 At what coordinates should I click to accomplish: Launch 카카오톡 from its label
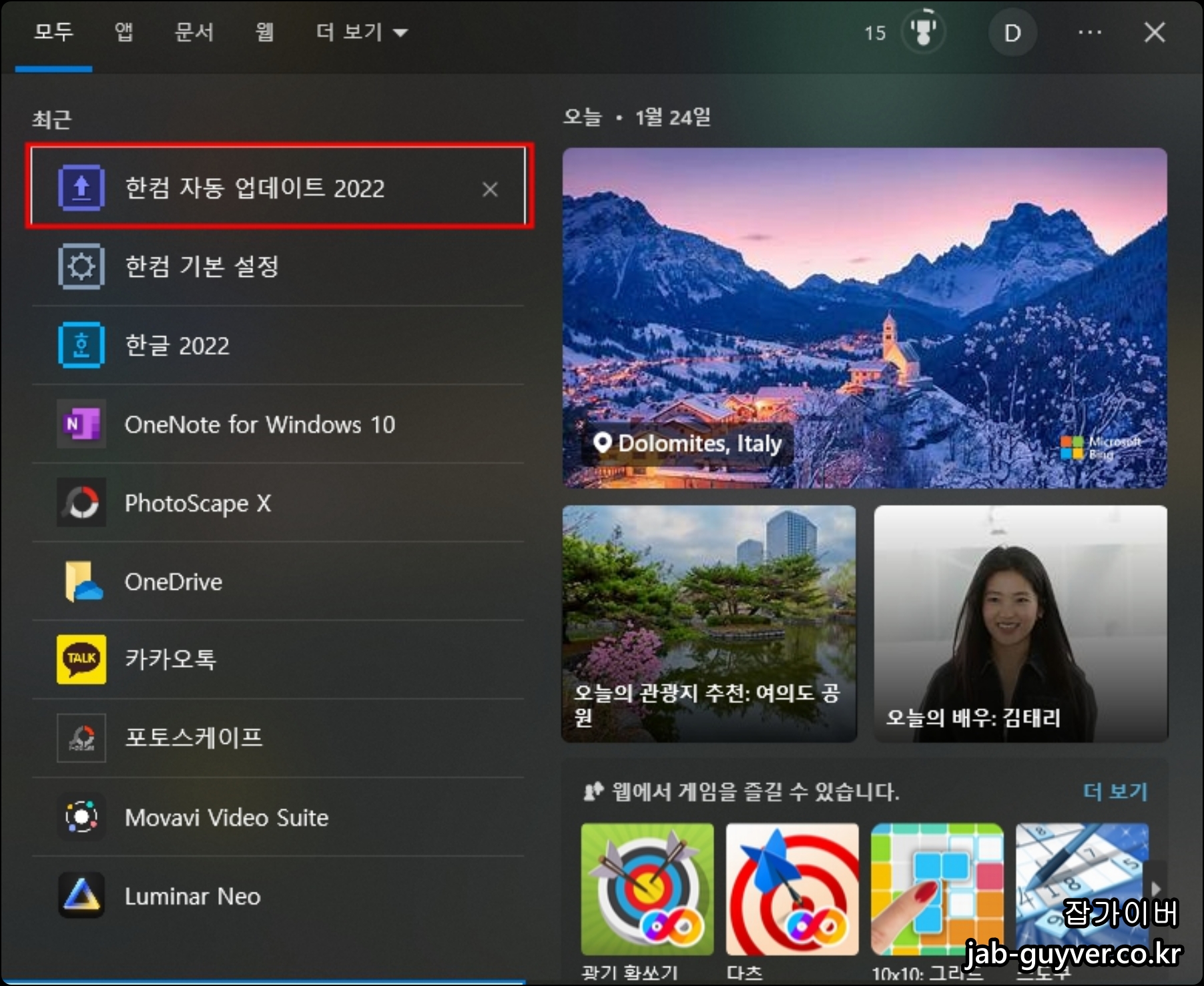tap(171, 659)
